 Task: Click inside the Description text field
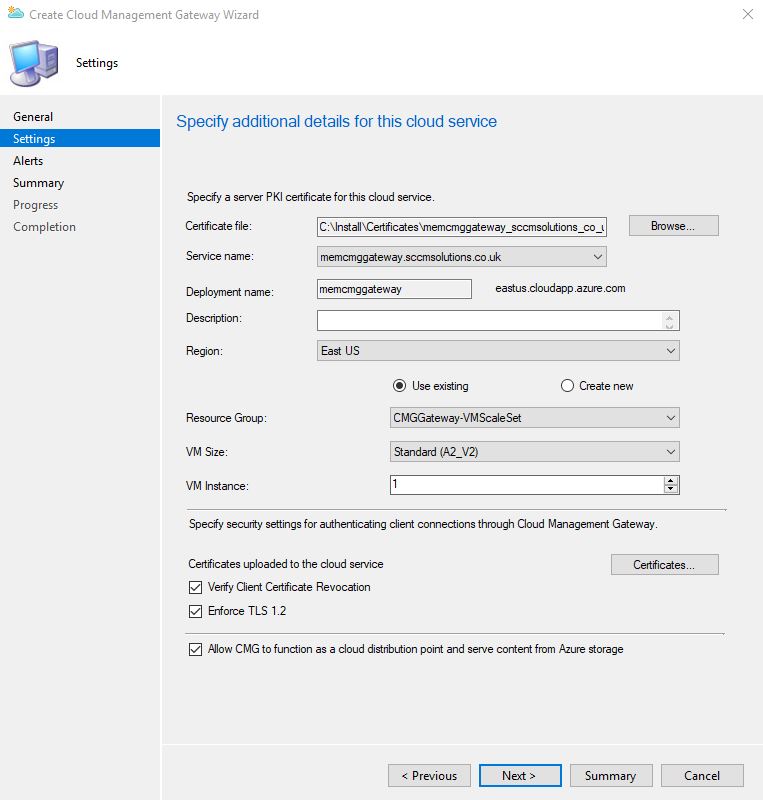[490, 320]
